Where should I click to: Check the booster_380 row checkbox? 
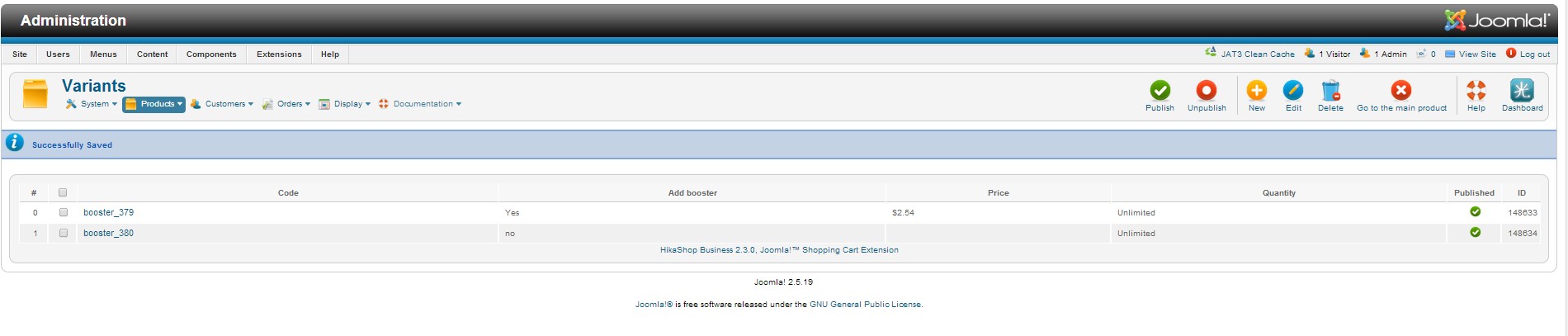pos(63,233)
